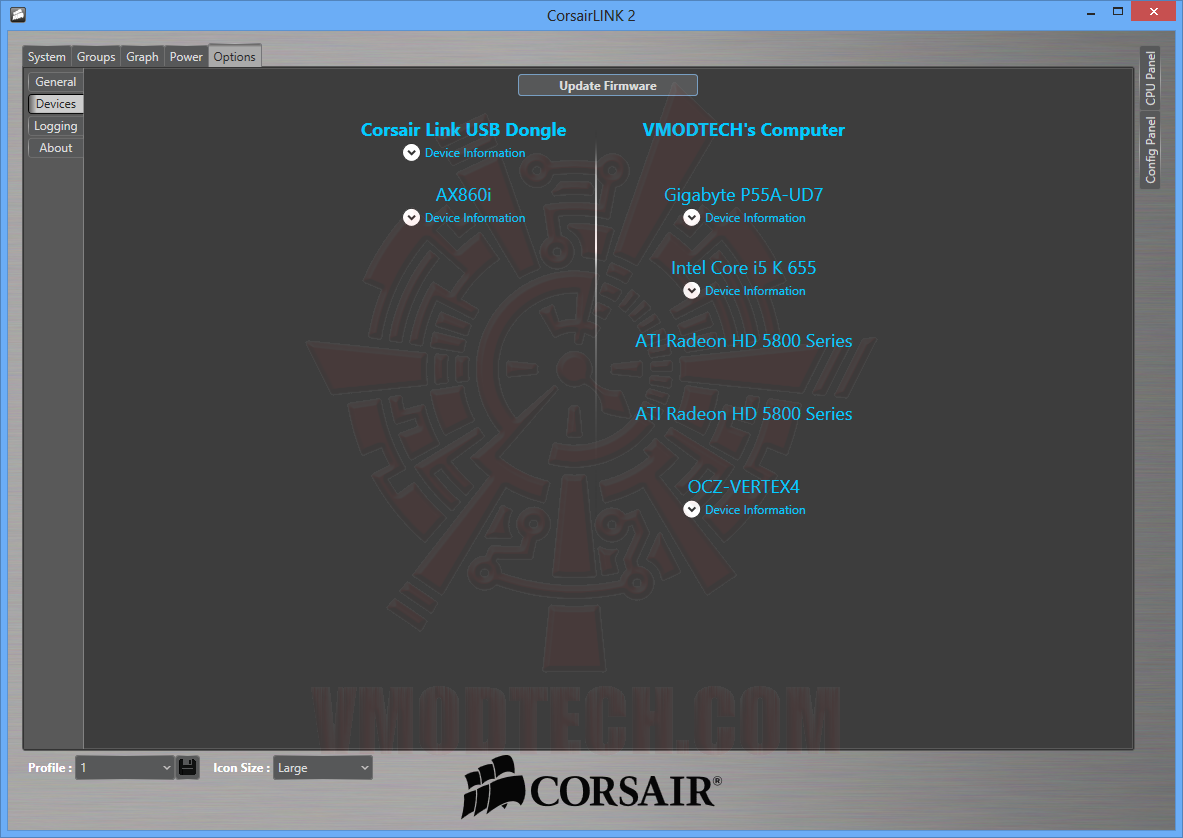Screen dimensions: 1183x838
Task: Select the Options tab
Action: [x=235, y=57]
